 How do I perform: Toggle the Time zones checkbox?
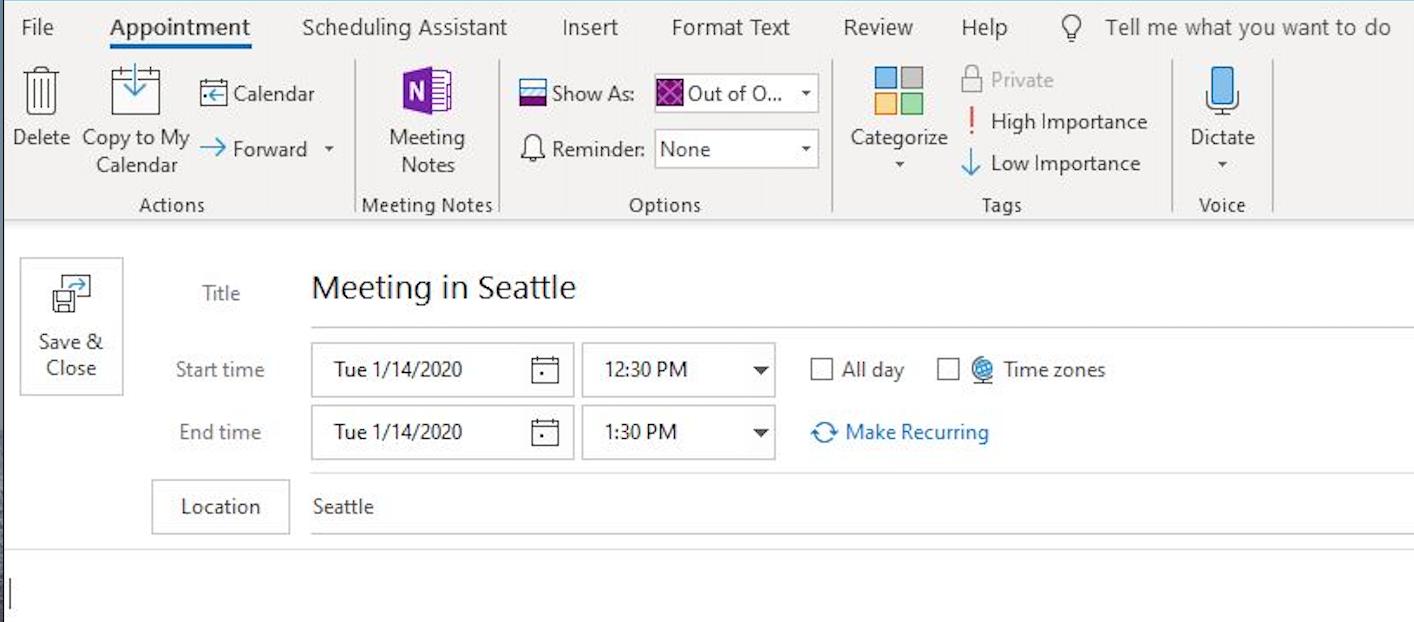[x=947, y=370]
